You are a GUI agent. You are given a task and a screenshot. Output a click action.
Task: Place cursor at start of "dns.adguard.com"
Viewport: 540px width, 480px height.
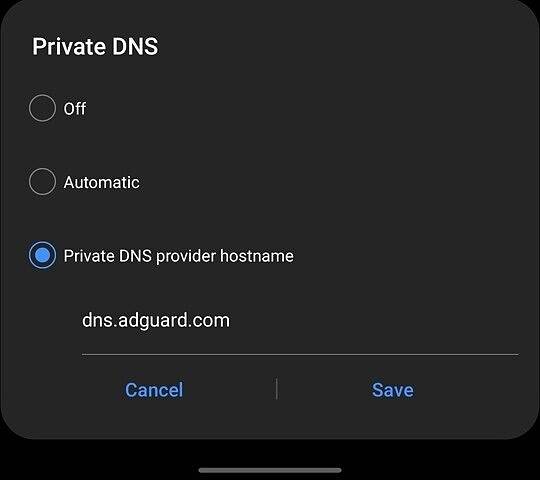click(82, 320)
